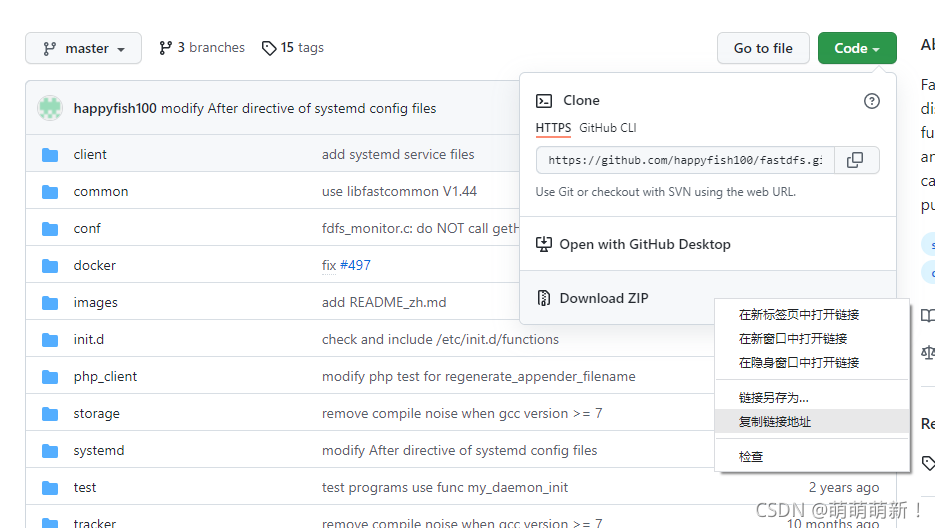Click the folder icon of the init.d row

coord(50,340)
